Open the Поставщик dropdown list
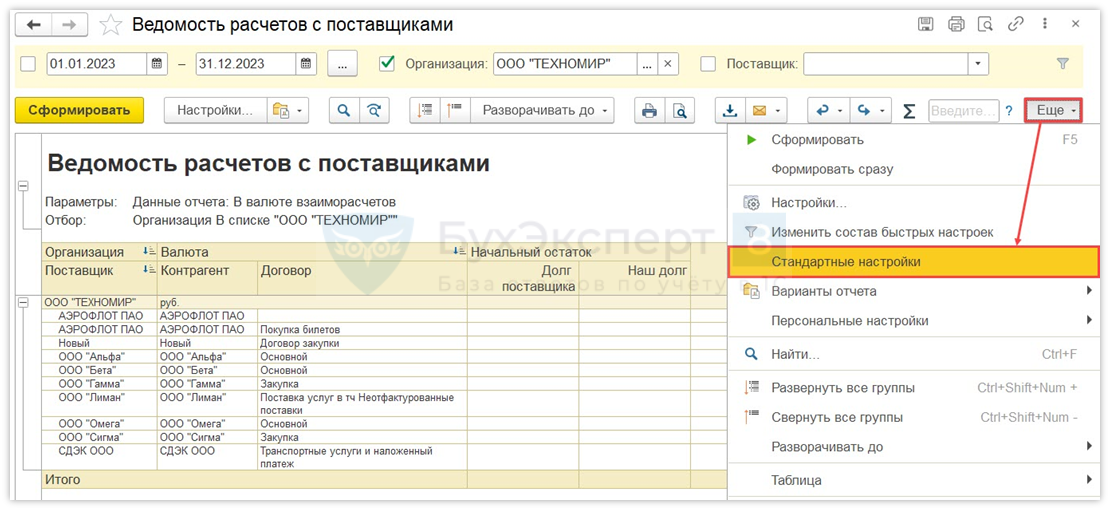 [977, 64]
